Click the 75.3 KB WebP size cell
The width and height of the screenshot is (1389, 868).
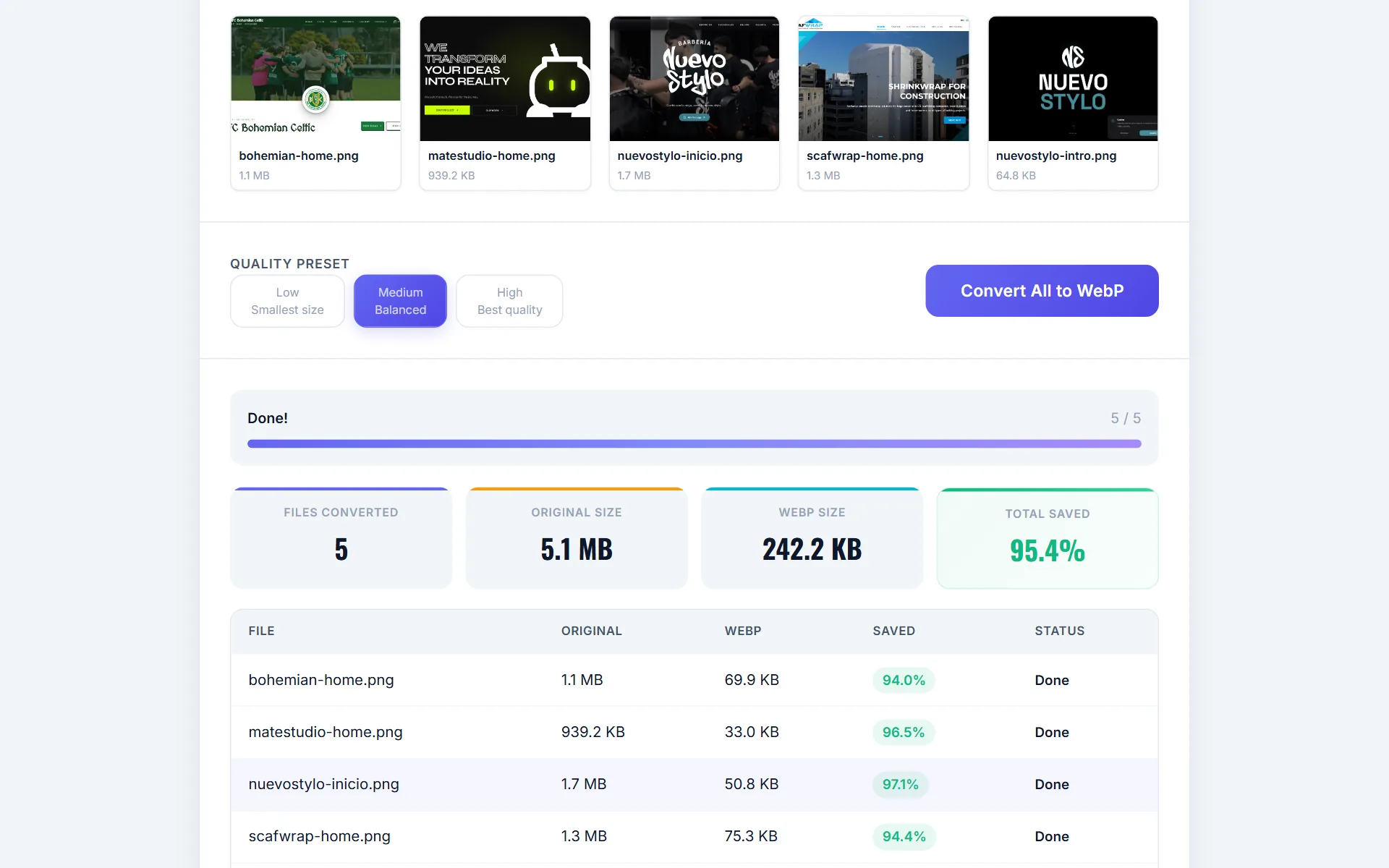tap(751, 836)
